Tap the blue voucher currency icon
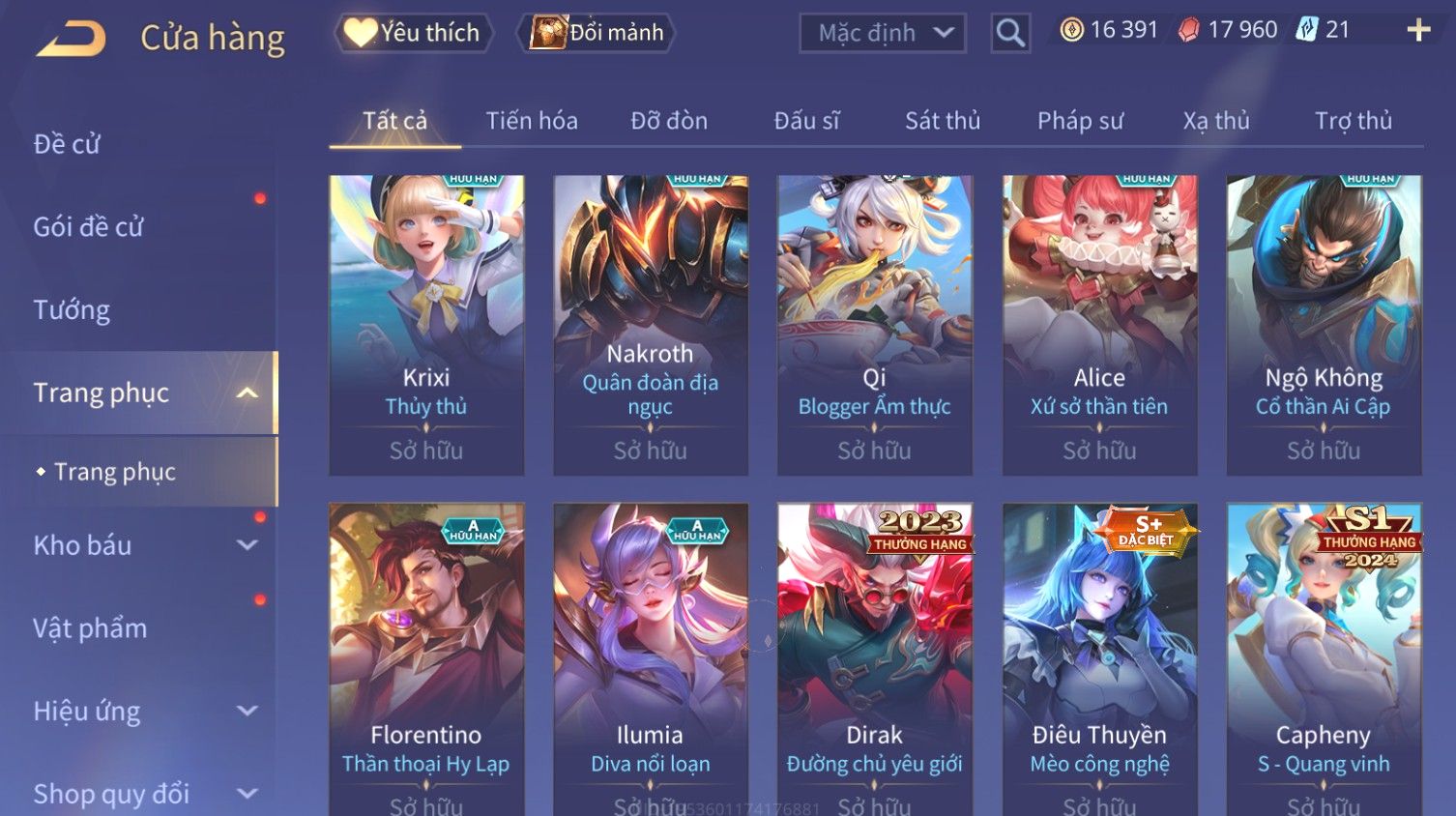 (1307, 30)
